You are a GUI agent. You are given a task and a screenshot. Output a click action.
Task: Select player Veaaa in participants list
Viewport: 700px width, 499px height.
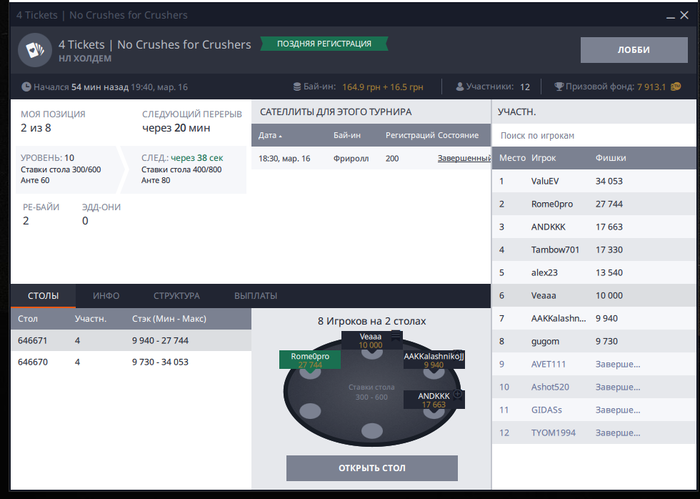click(594, 295)
